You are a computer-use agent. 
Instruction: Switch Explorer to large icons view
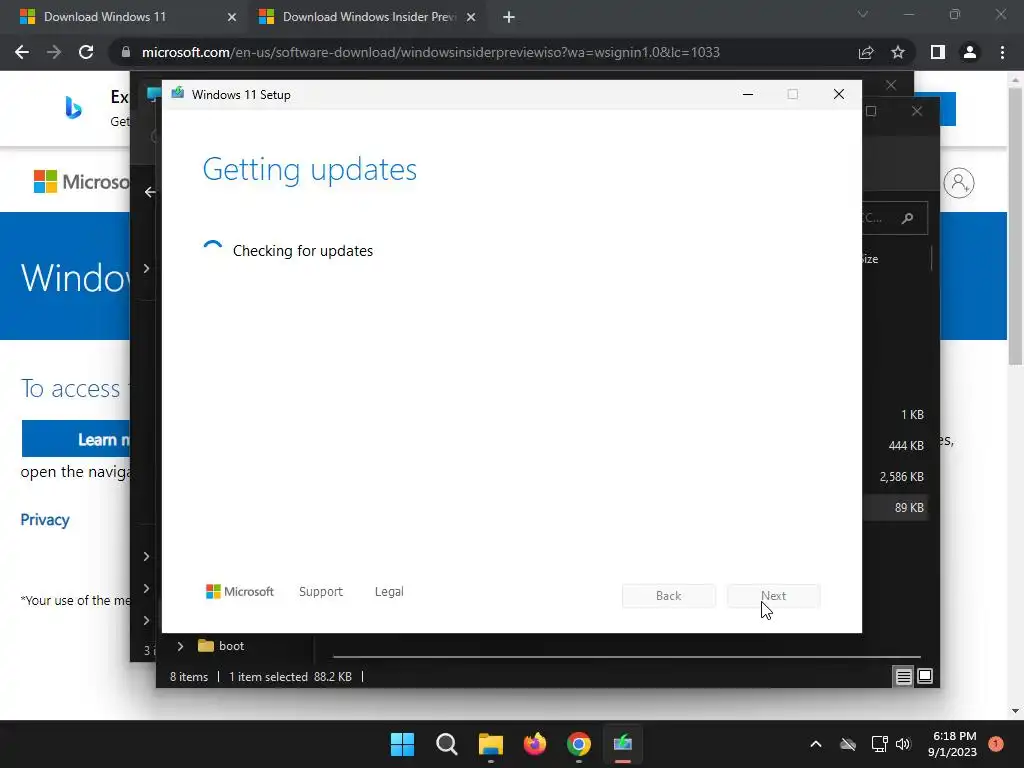point(925,677)
